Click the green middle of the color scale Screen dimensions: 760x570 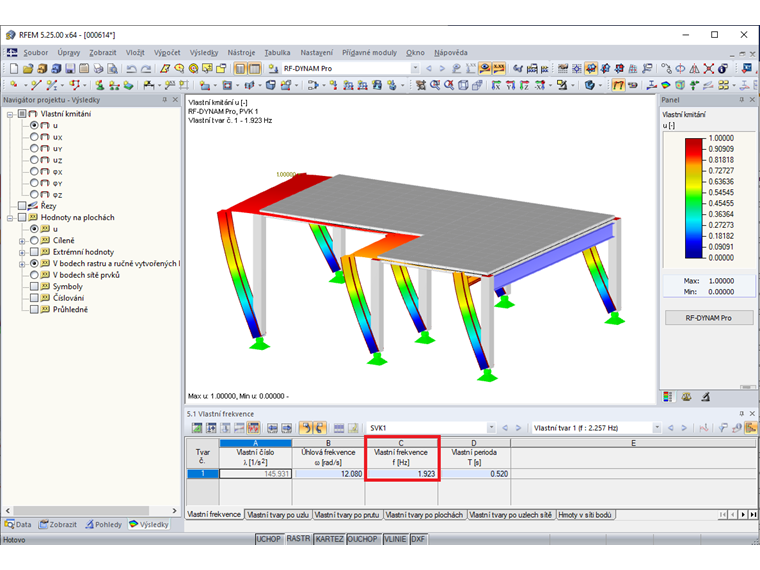pyautogui.click(x=694, y=198)
